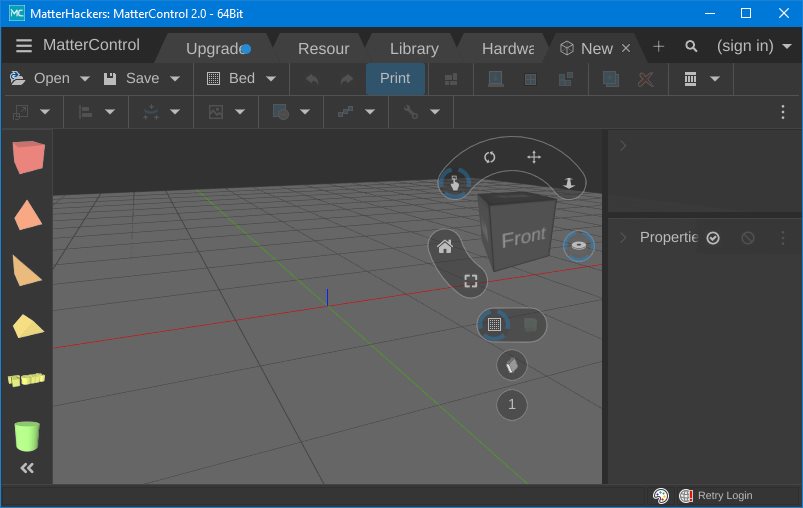The image size is (803, 508).
Task: Select the rotate view tool
Action: pos(490,157)
